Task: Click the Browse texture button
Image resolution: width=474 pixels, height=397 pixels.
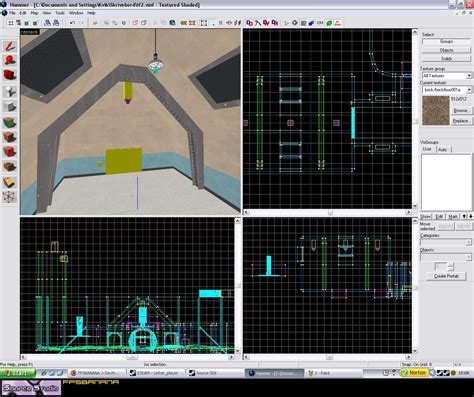Action: [461, 110]
